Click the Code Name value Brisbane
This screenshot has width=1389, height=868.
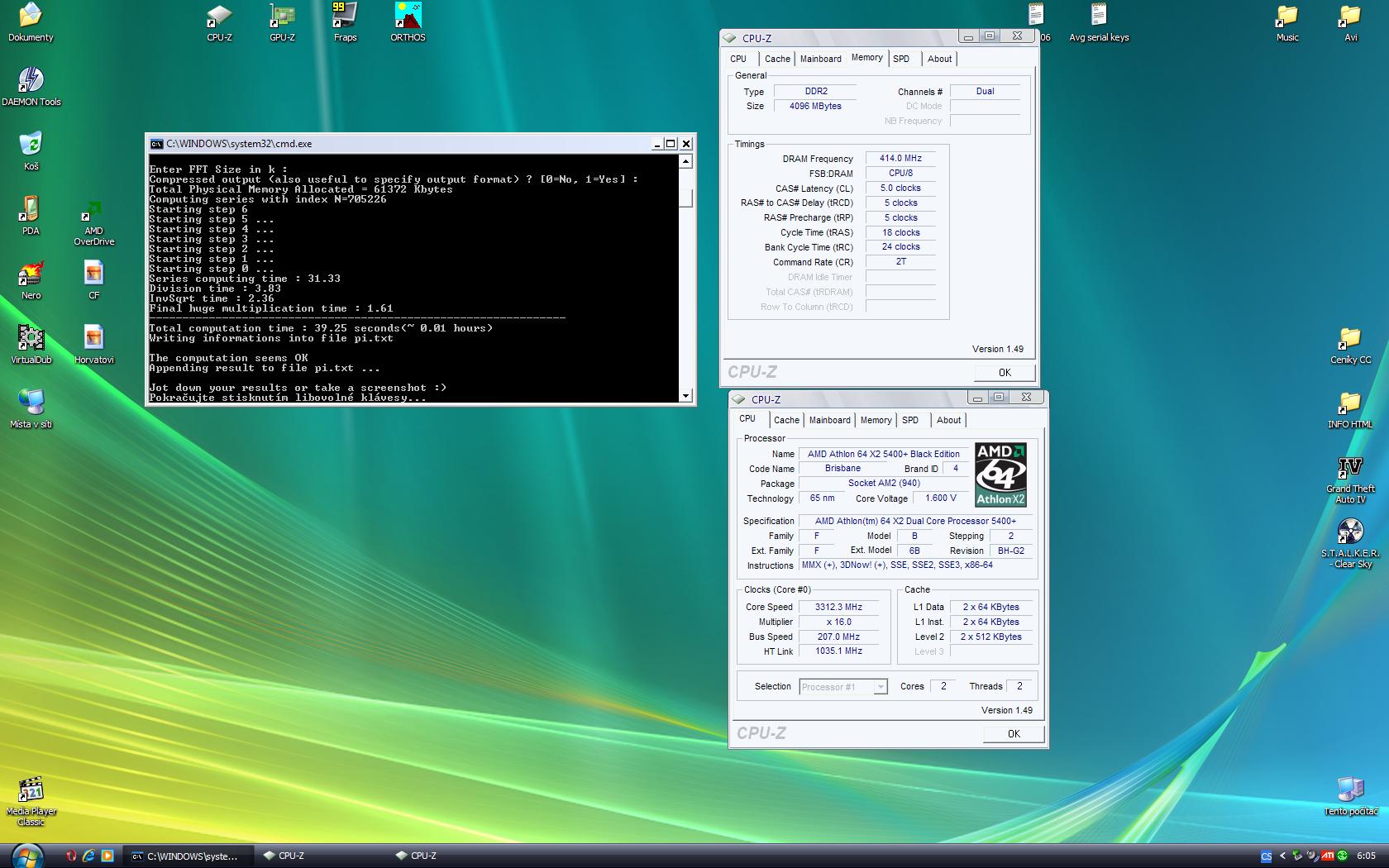pyautogui.click(x=842, y=468)
